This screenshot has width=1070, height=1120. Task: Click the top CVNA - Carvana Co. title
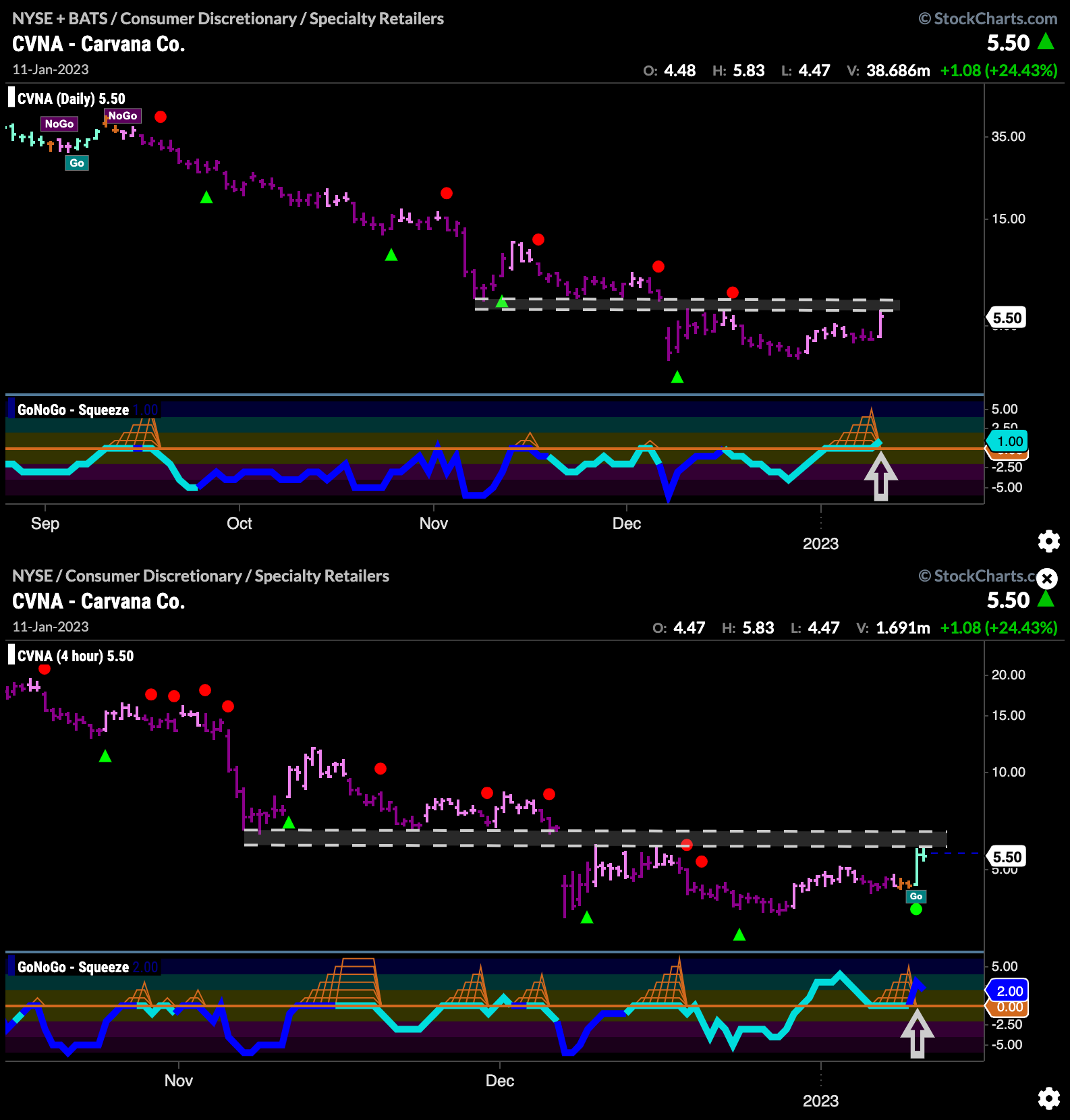pyautogui.click(x=98, y=44)
